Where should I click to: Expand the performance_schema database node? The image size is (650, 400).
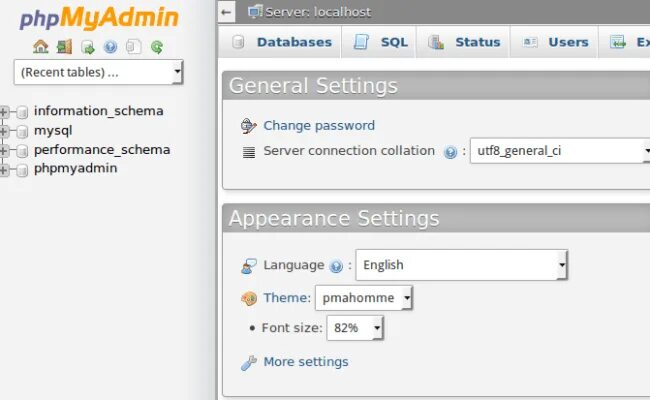pos(4,150)
